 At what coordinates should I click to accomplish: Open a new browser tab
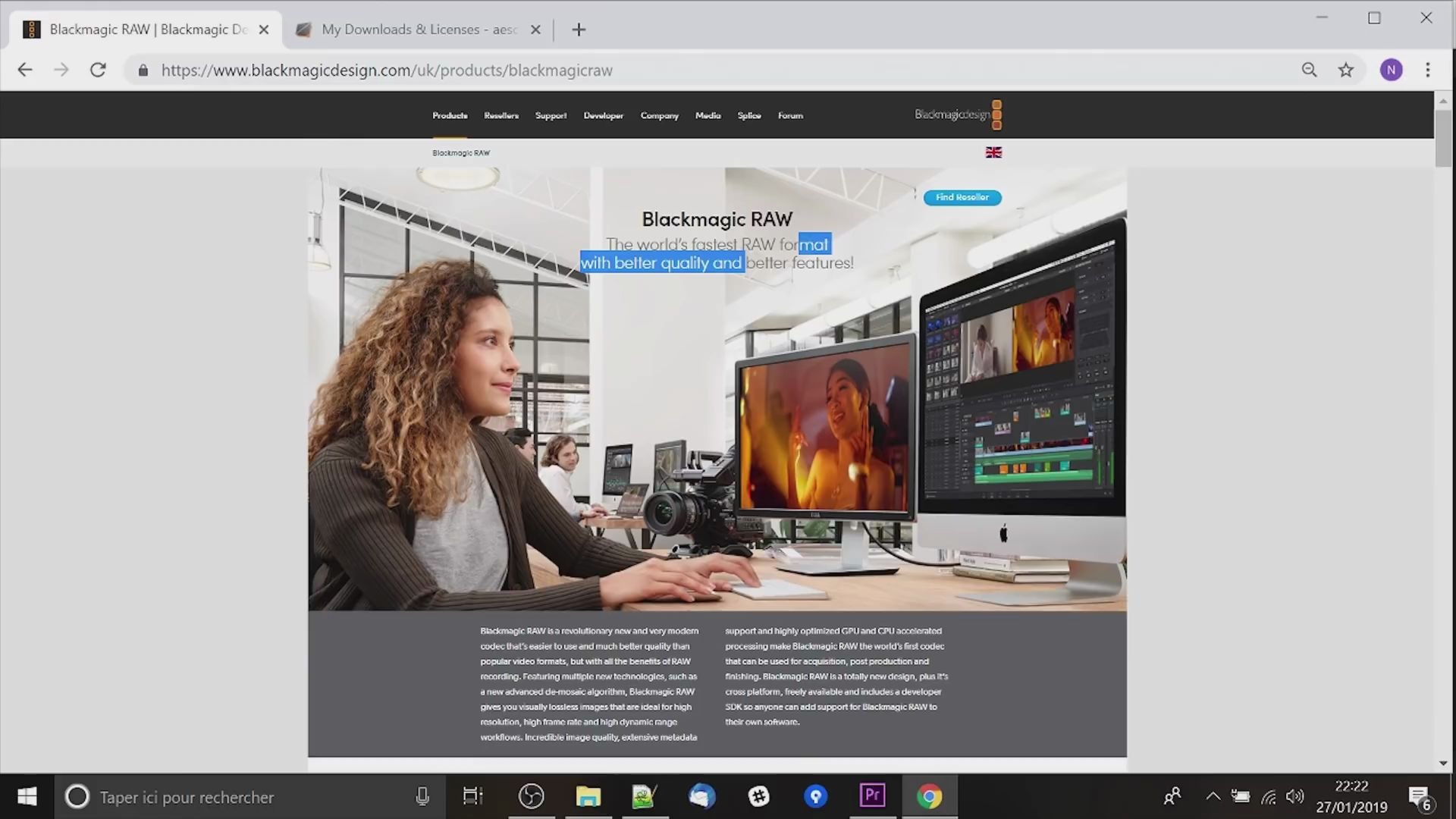(x=579, y=30)
